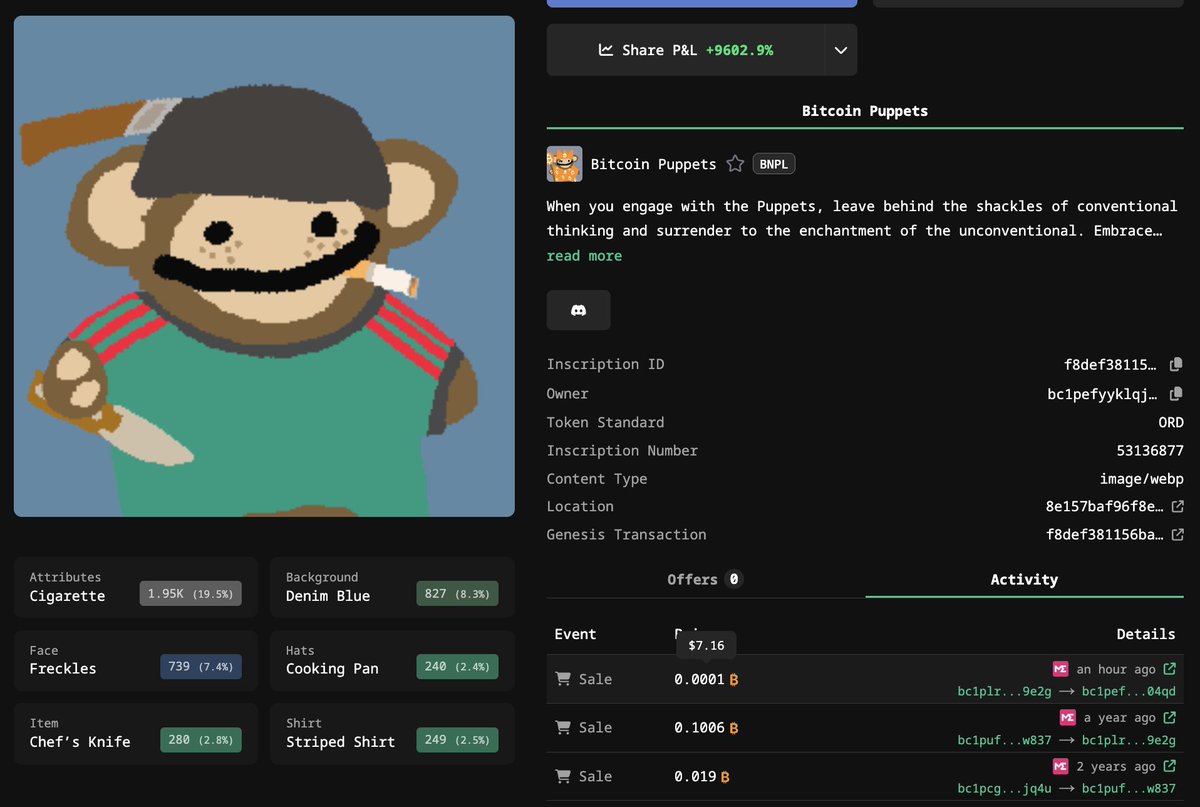Open external link for a year ago sale
1200x807 pixels.
[1169, 717]
